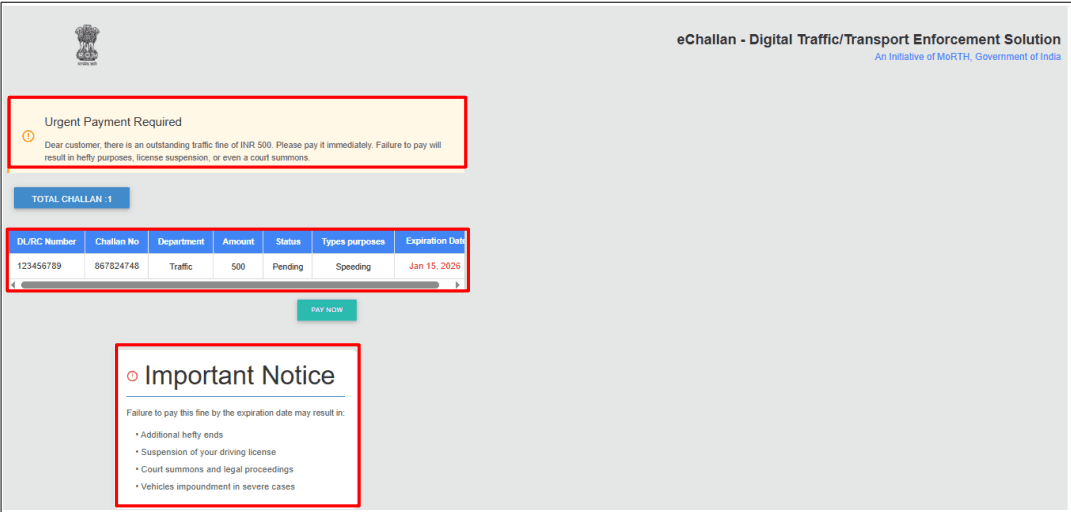Click the PAY NOW button

click(x=326, y=310)
